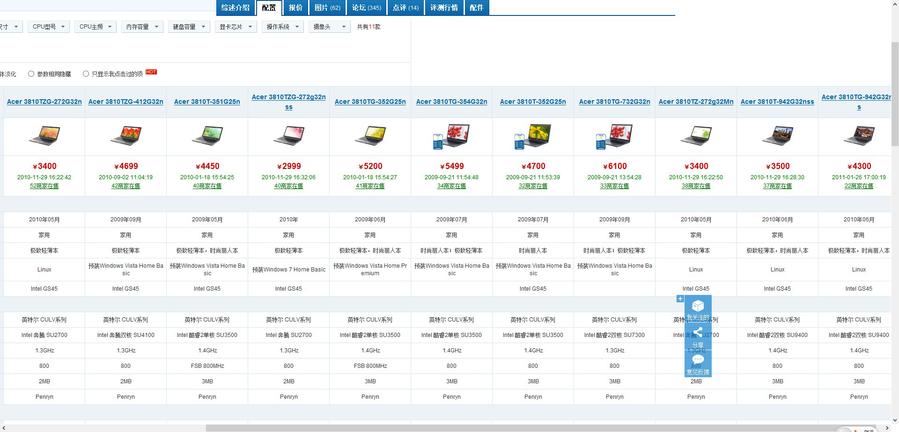Expand the 摄像头 dropdown filter
Image resolution: width=899 pixels, height=432 pixels.
pyautogui.click(x=329, y=26)
